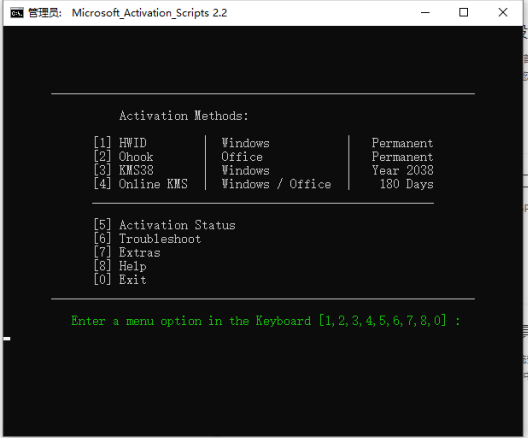528x438 pixels.
Task: Click the '[5] Activation Status' line
Action: click(164, 225)
